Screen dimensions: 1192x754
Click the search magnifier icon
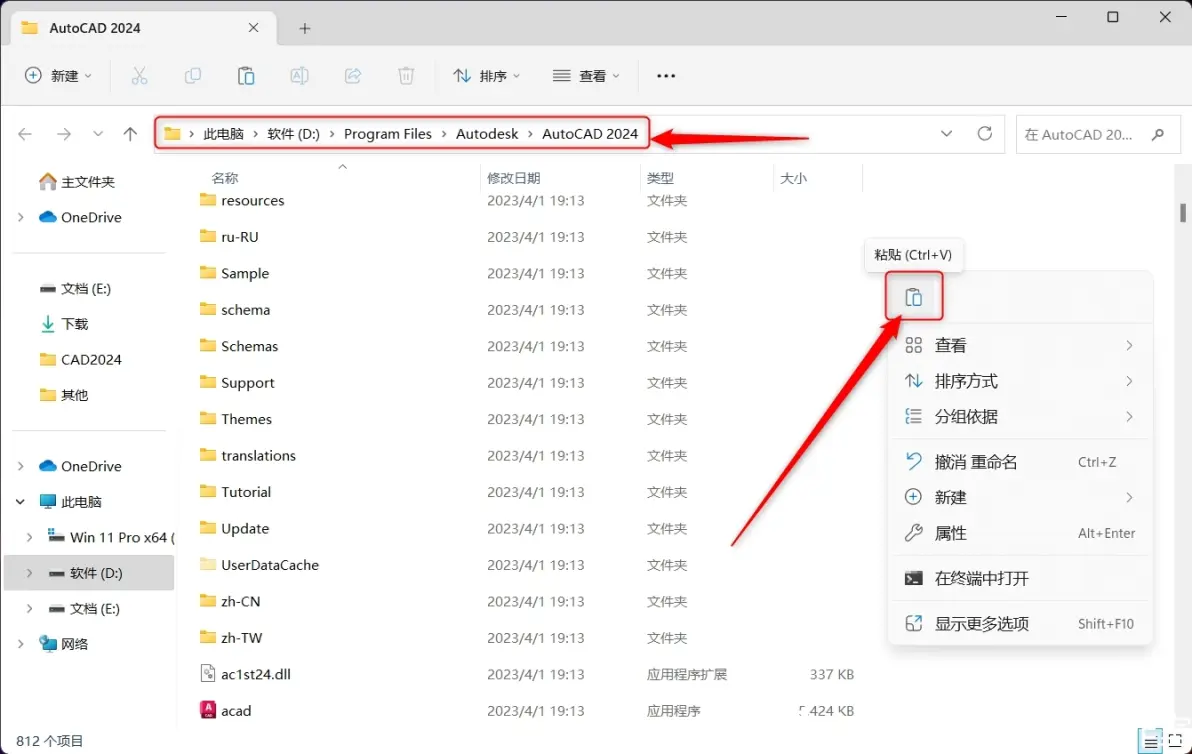pyautogui.click(x=1158, y=135)
